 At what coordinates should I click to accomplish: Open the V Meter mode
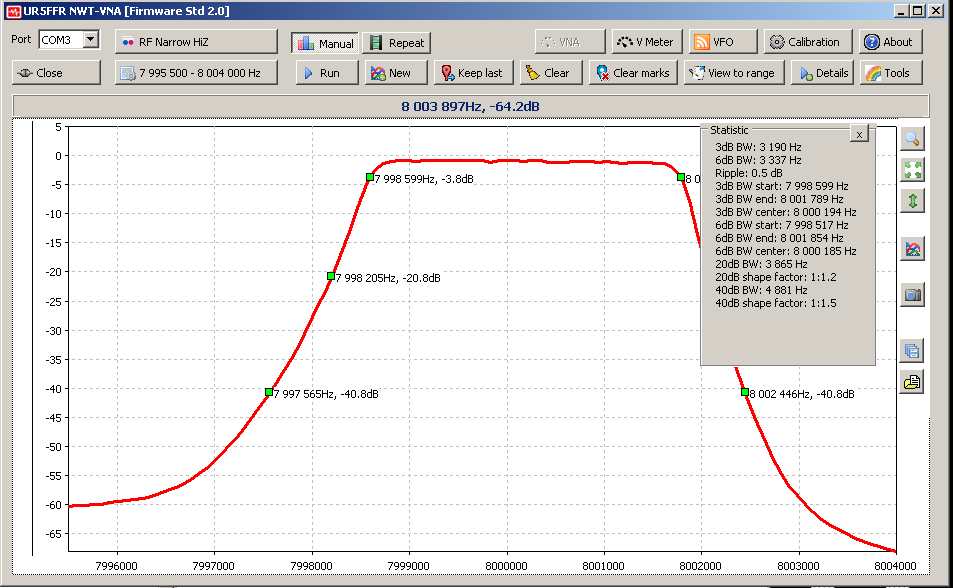point(647,42)
